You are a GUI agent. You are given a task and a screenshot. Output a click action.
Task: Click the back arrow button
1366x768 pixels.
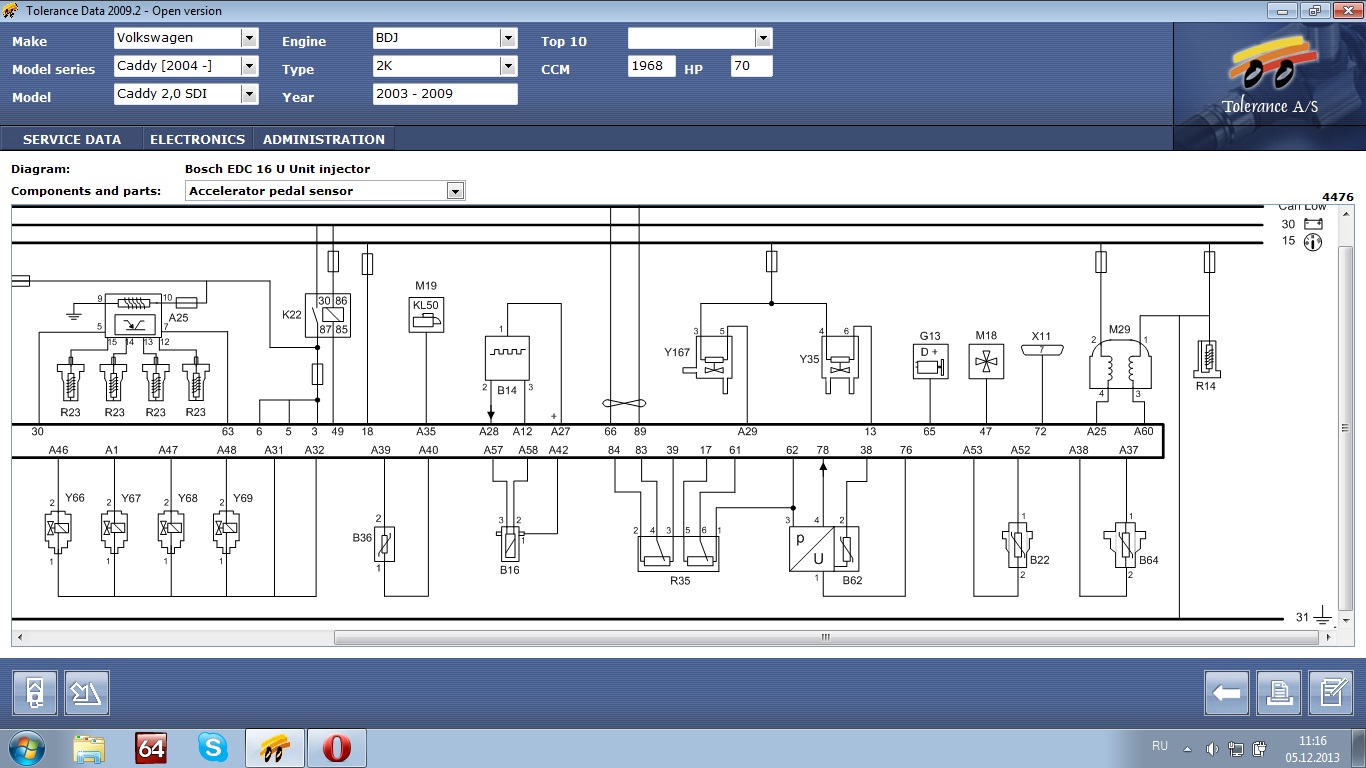pyautogui.click(x=1227, y=693)
